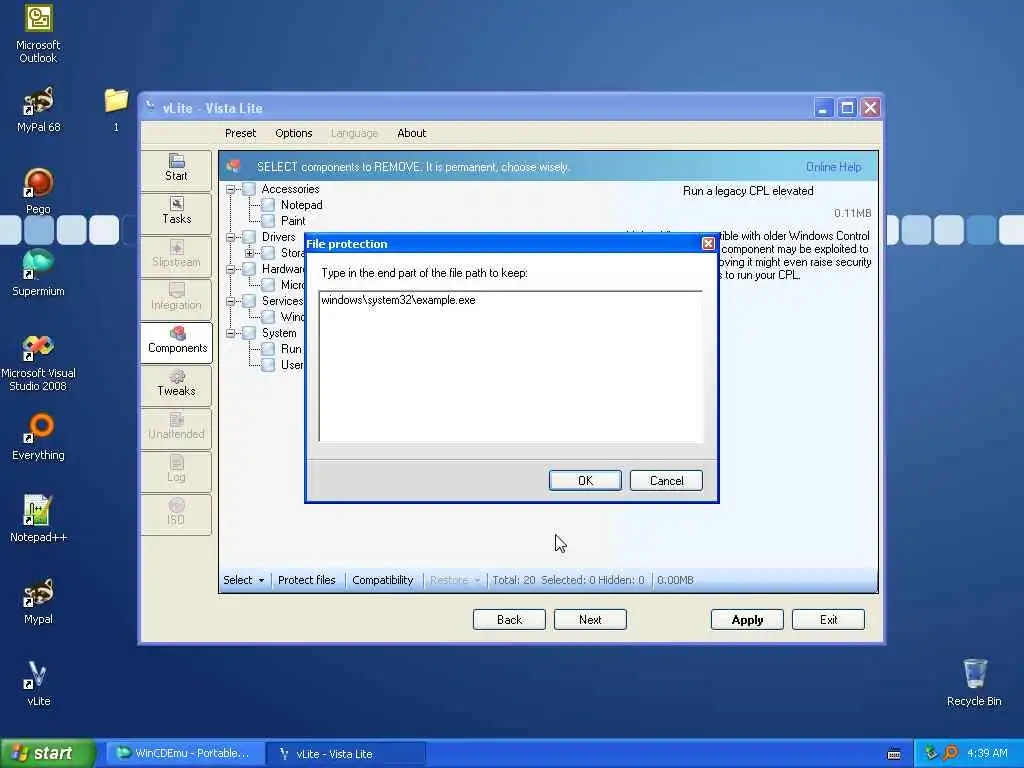Collapse the System tree node

(230, 333)
